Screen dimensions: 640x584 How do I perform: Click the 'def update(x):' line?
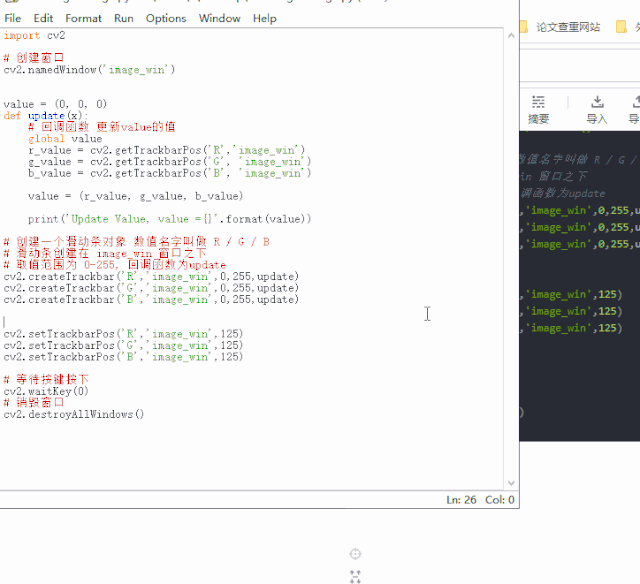click(45, 115)
